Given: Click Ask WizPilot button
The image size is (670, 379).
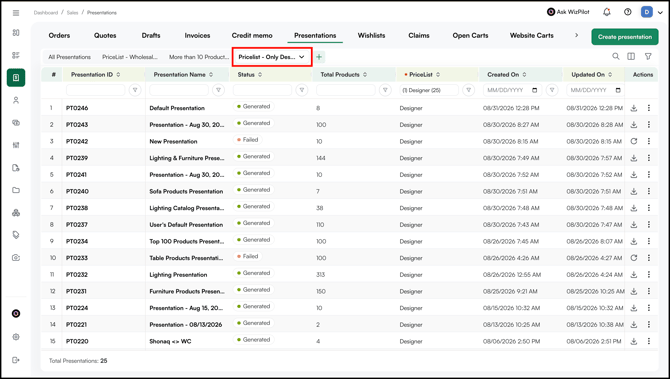Looking at the screenshot, I should click(x=568, y=12).
